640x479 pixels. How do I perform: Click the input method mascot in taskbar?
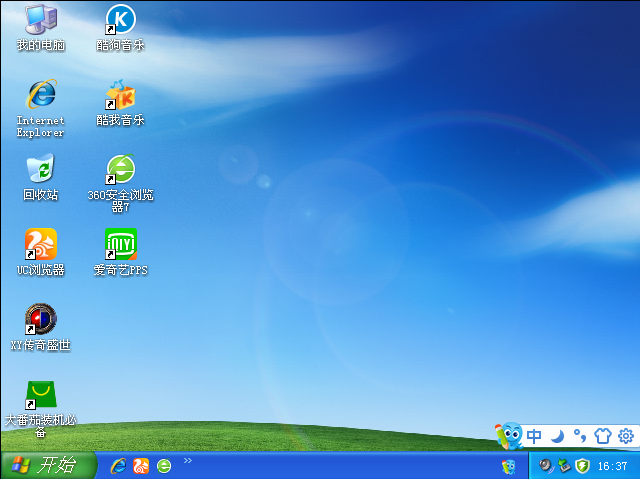pos(509,466)
